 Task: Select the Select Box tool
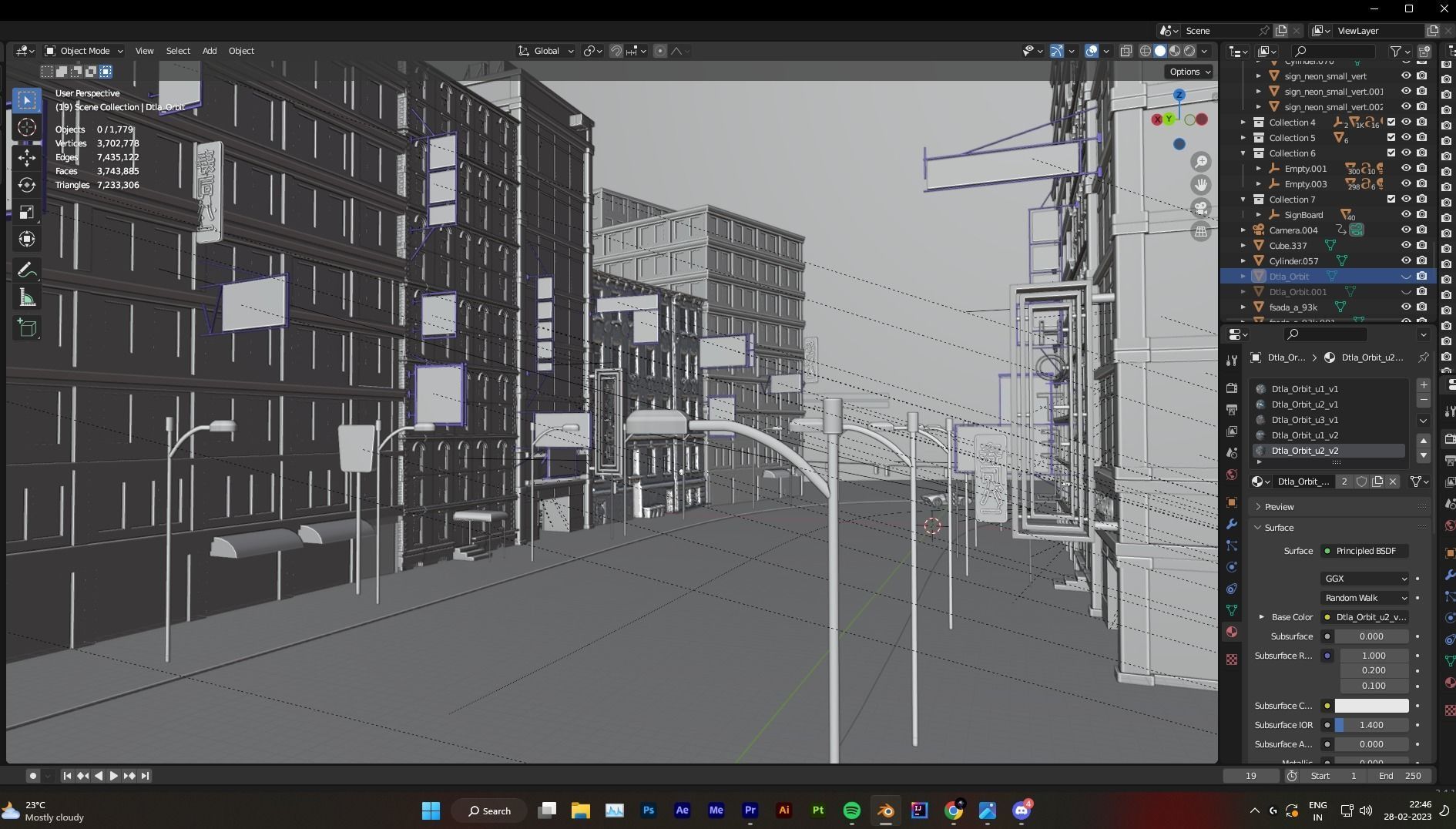click(27, 100)
